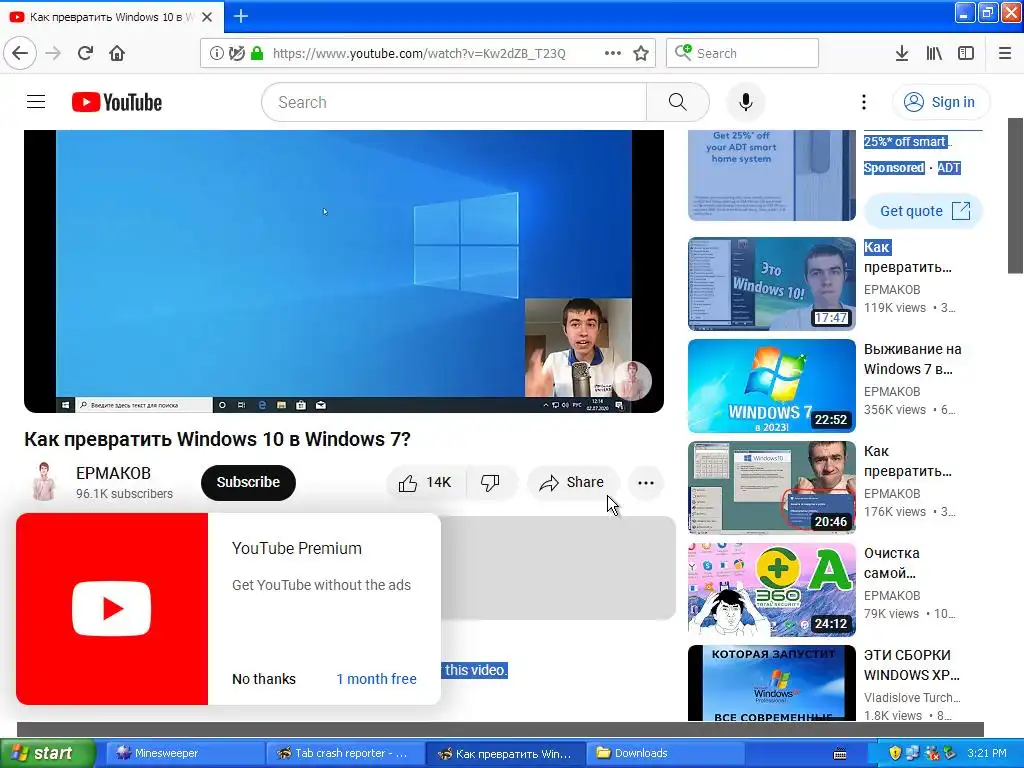Open video title Очистка самой…
The image size is (1024, 768).
coord(891,563)
